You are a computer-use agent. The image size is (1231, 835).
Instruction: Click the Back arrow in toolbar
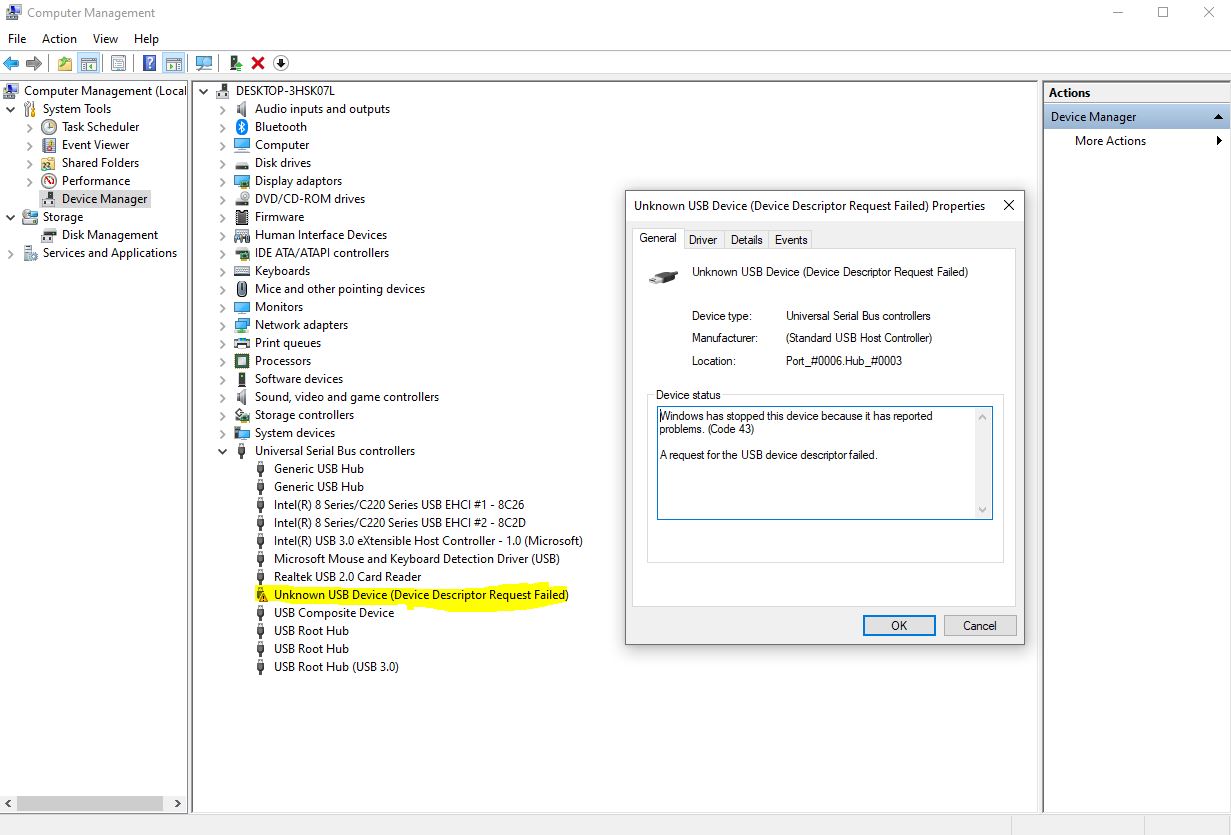(12, 63)
